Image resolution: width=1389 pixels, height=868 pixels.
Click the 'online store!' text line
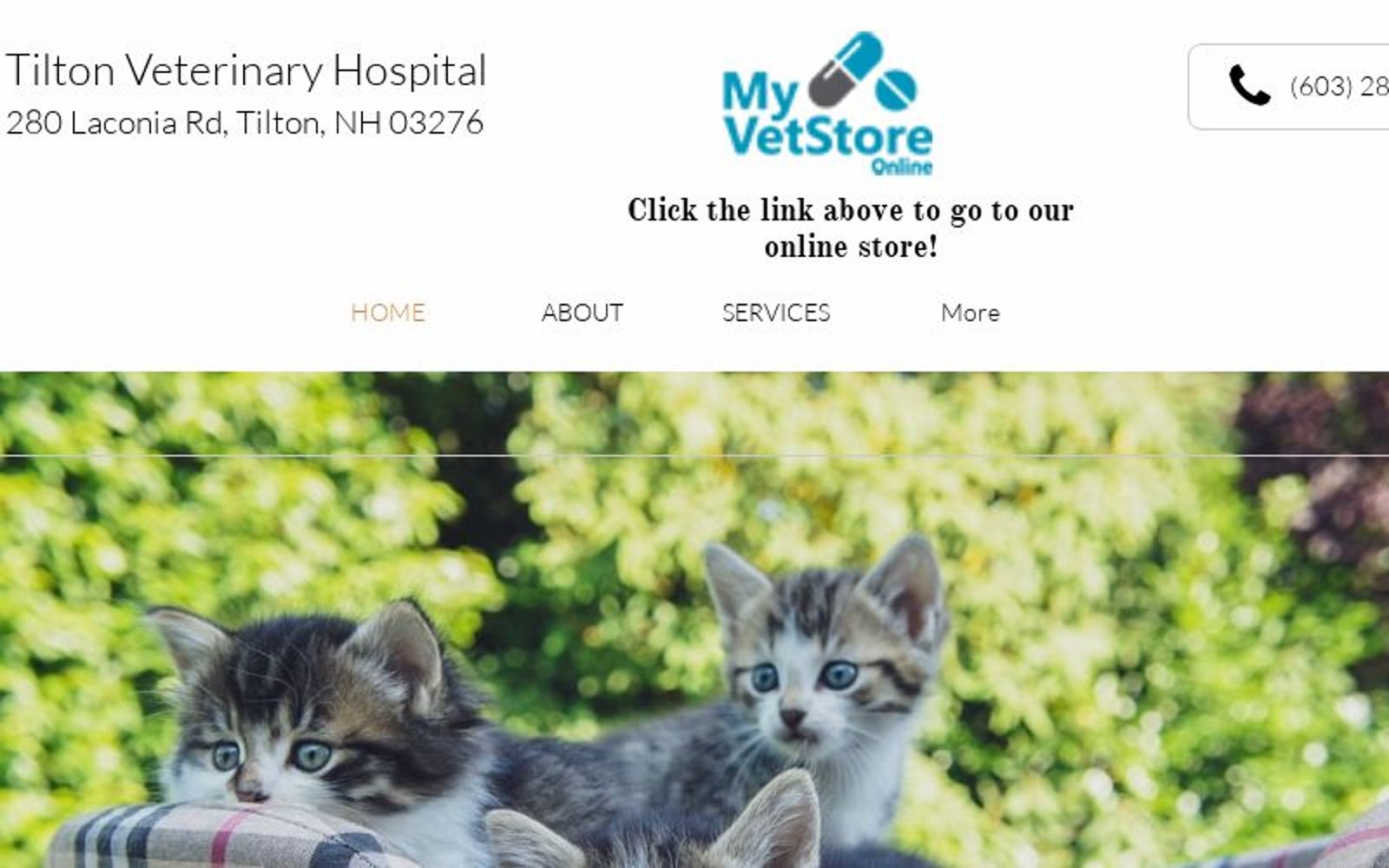click(851, 247)
